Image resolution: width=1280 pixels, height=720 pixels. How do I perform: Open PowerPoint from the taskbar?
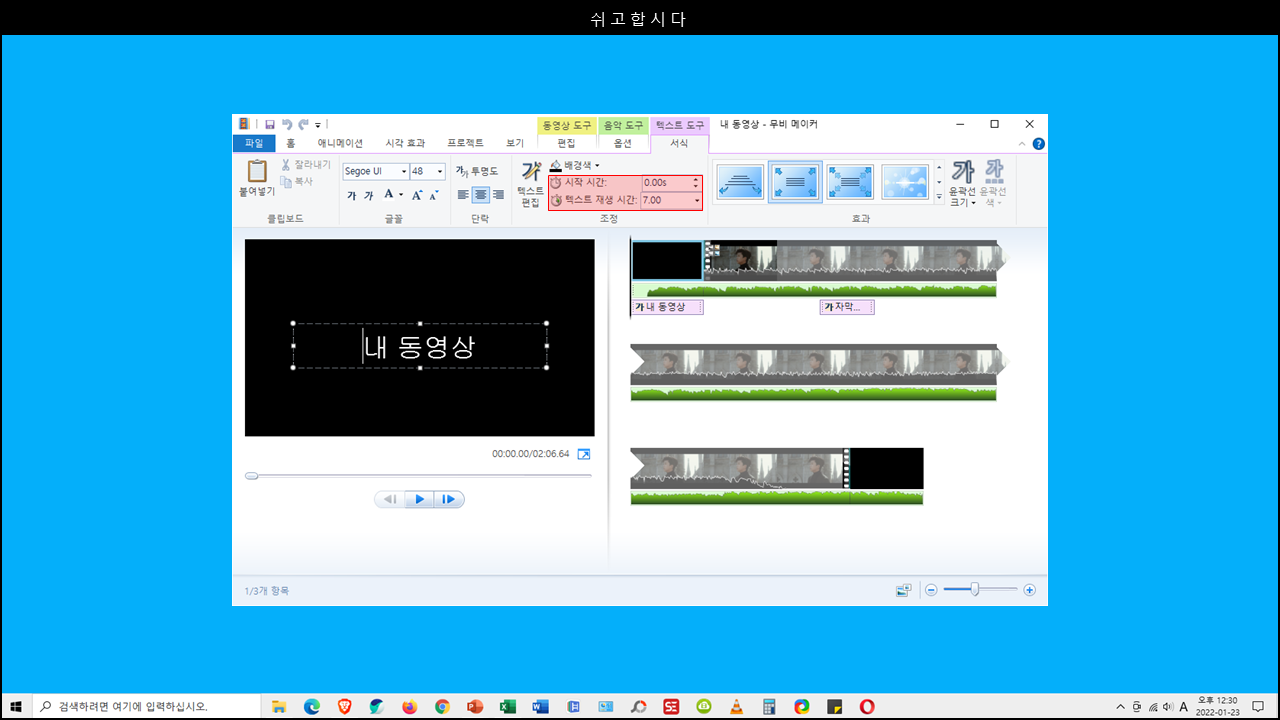(475, 706)
